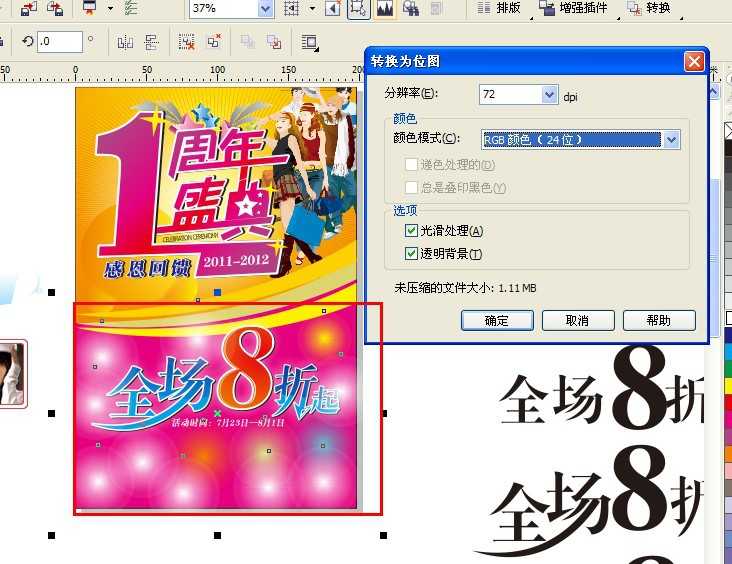Click the snap-to-grid icon
This screenshot has height=564, width=732.
pos(291,8)
